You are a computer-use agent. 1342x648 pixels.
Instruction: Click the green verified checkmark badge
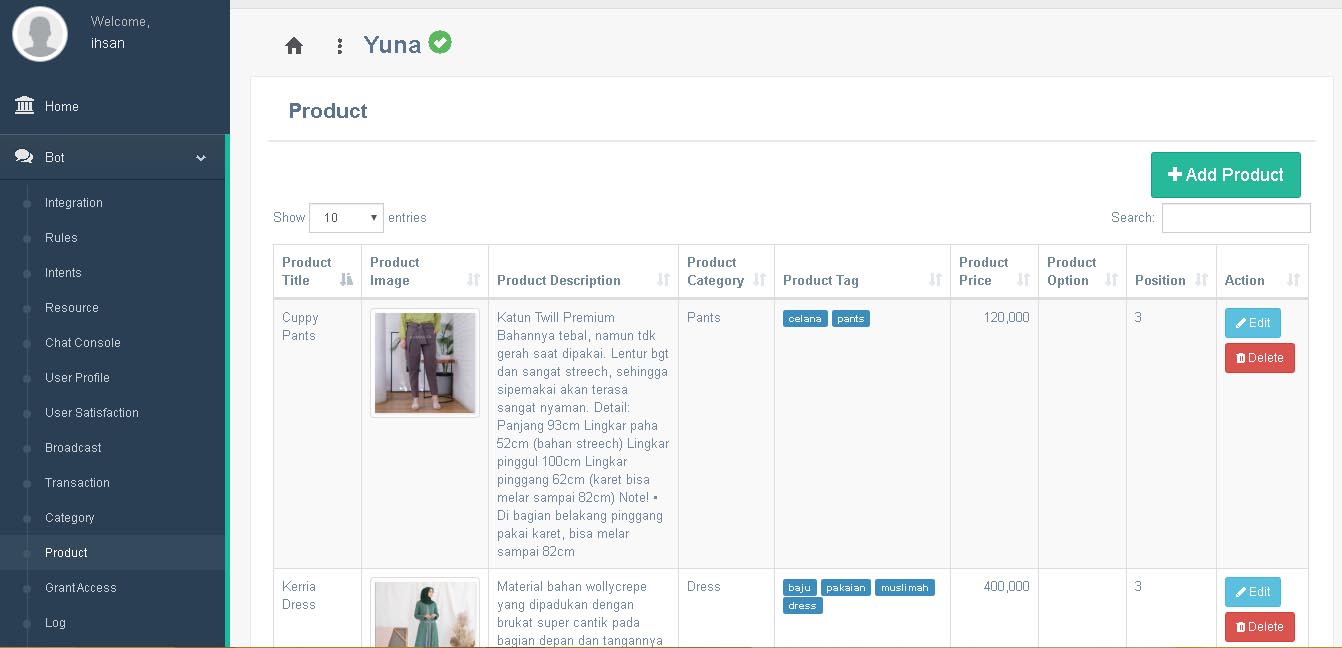click(440, 42)
